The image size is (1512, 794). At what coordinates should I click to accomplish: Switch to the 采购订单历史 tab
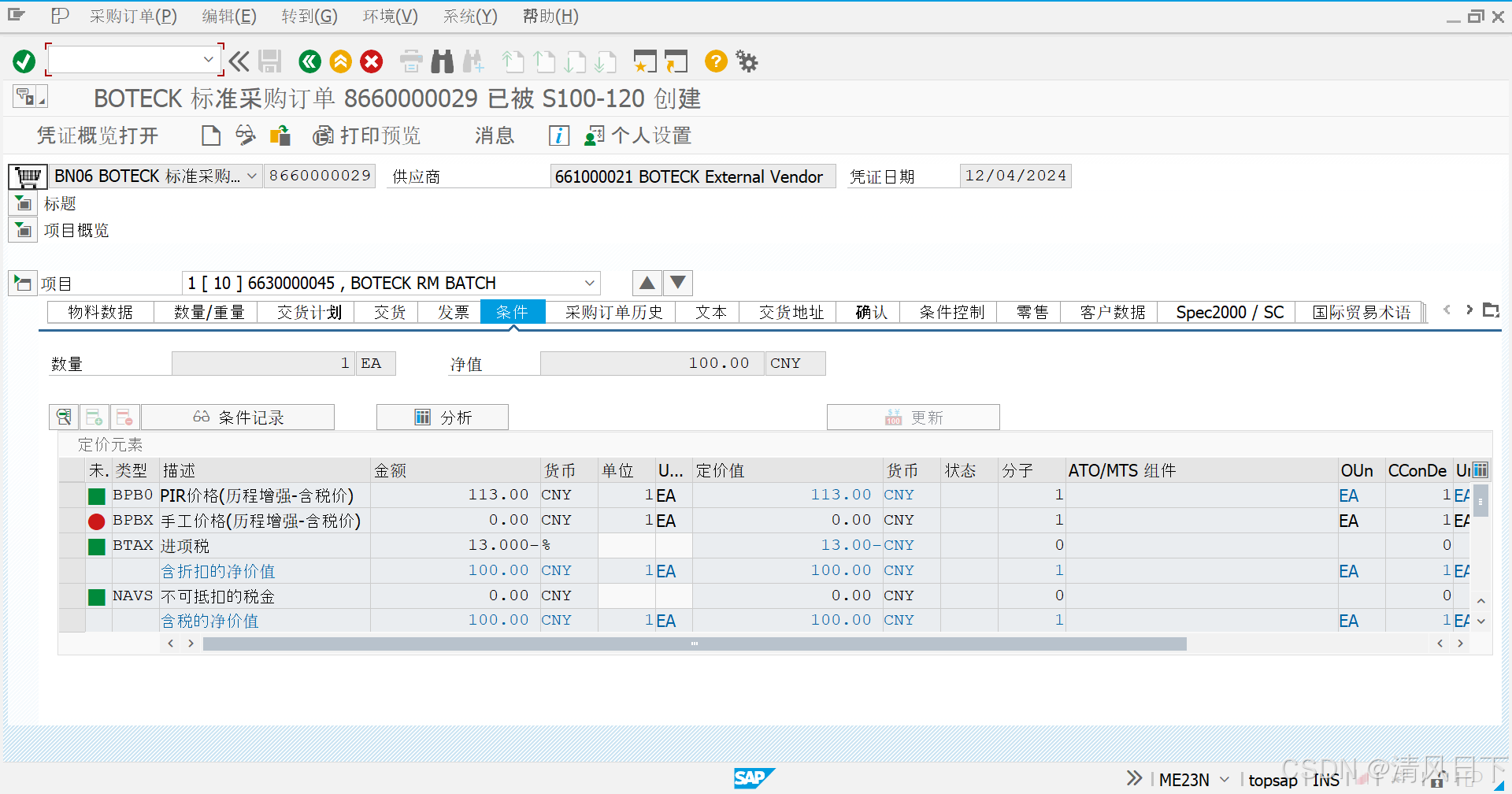(613, 313)
